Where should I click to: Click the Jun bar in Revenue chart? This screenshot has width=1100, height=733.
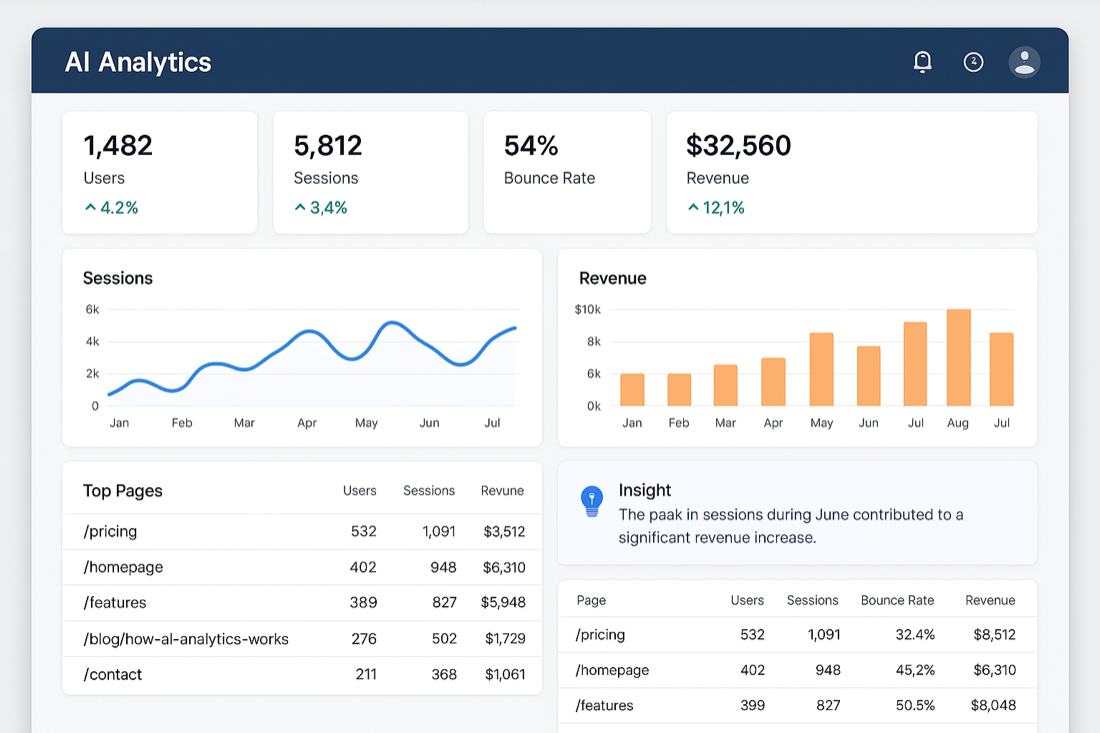(868, 376)
